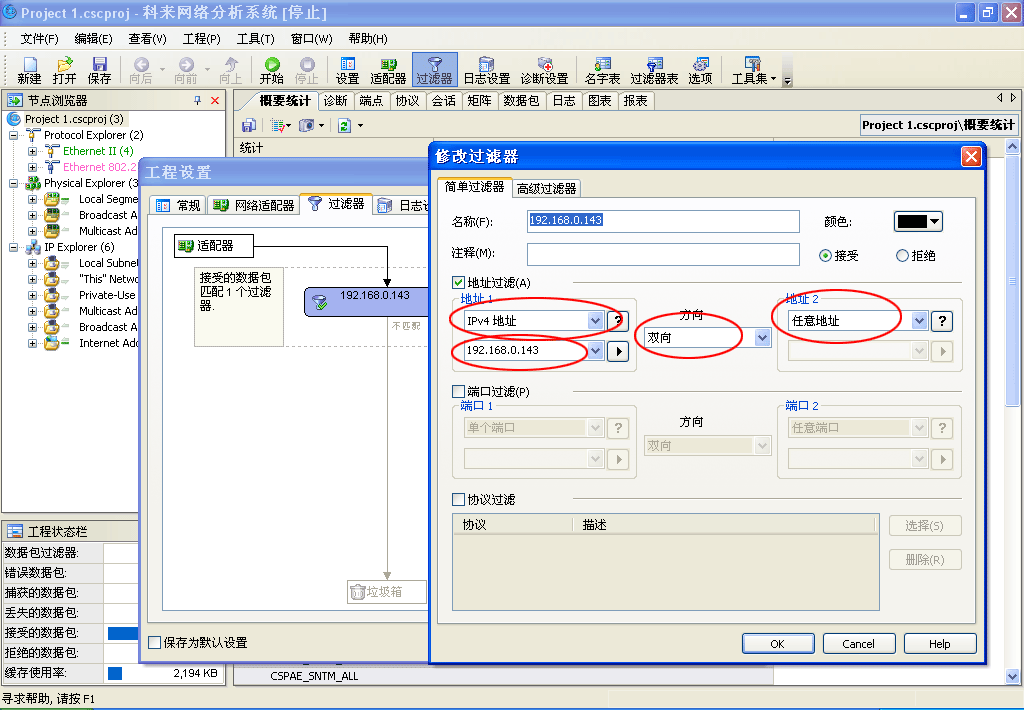Open 日志设置 (Log Settings) from the toolbar
Screen dimensions: 1024x710
486,70
